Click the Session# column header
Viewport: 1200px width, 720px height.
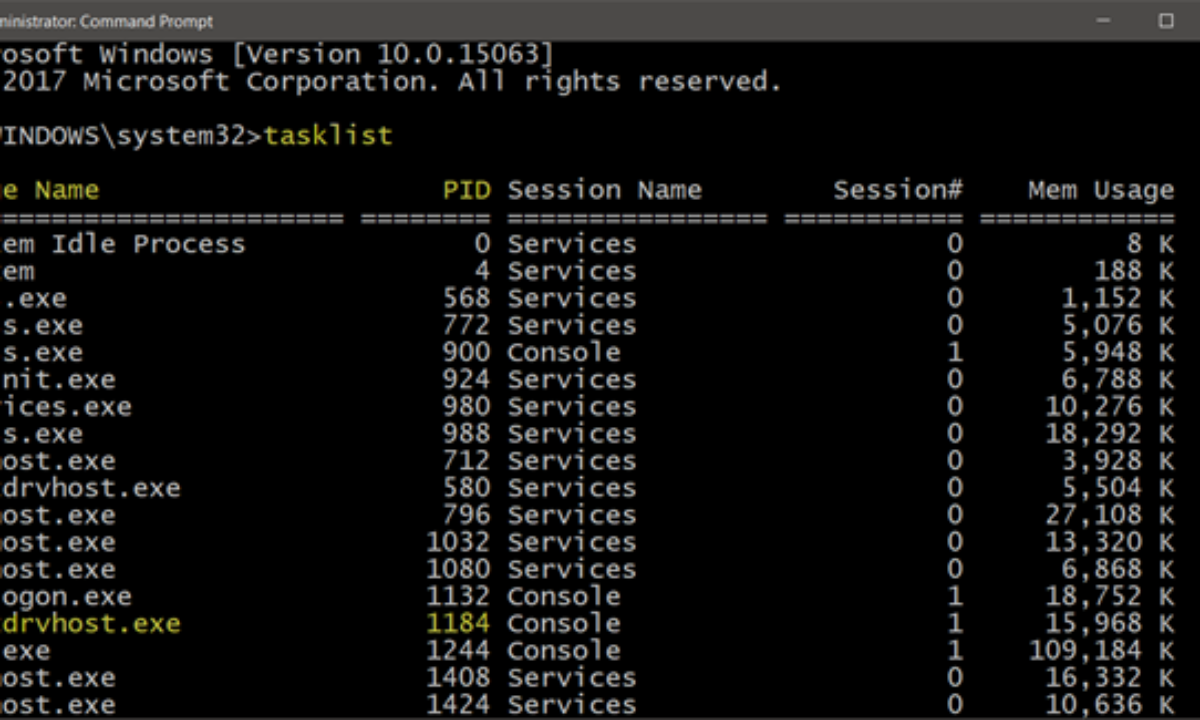(x=897, y=190)
